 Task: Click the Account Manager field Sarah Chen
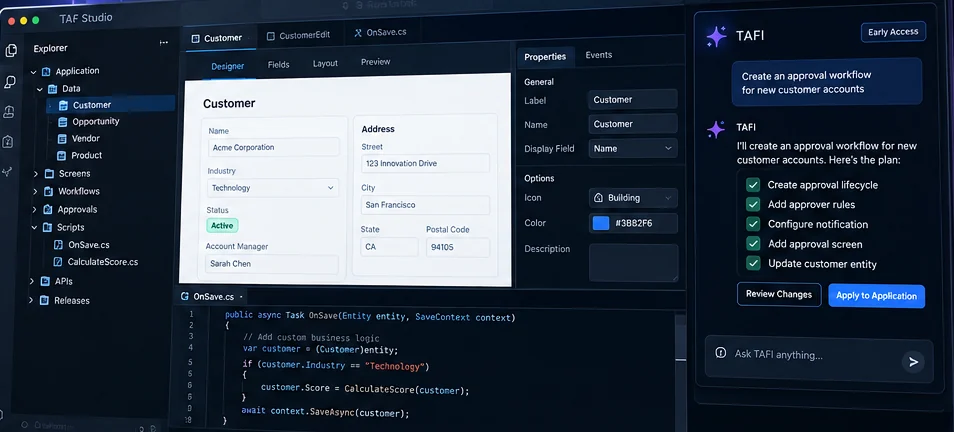point(272,264)
